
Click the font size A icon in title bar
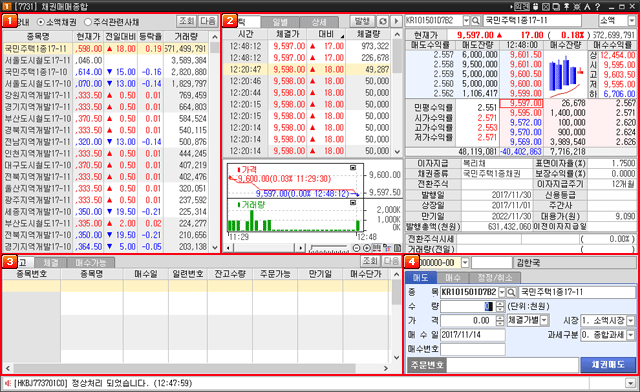click(x=587, y=7)
